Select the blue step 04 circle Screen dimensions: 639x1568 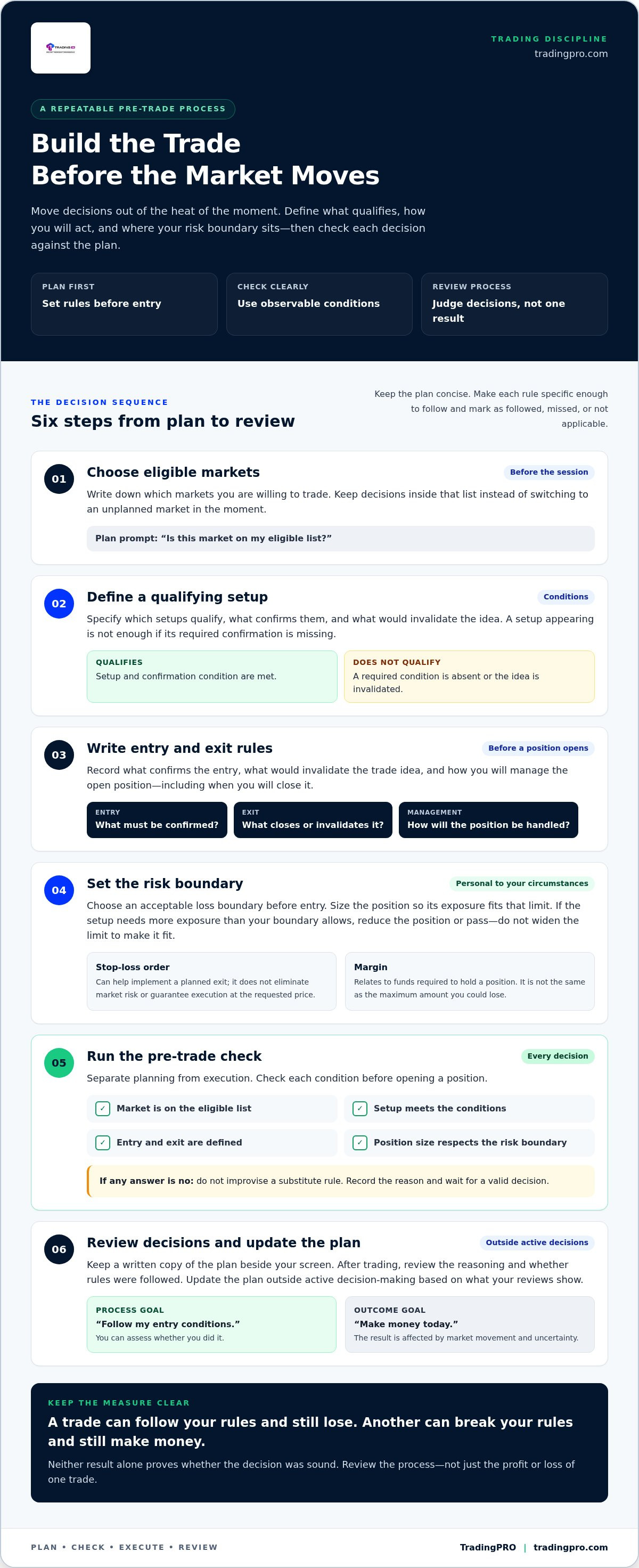(x=59, y=890)
